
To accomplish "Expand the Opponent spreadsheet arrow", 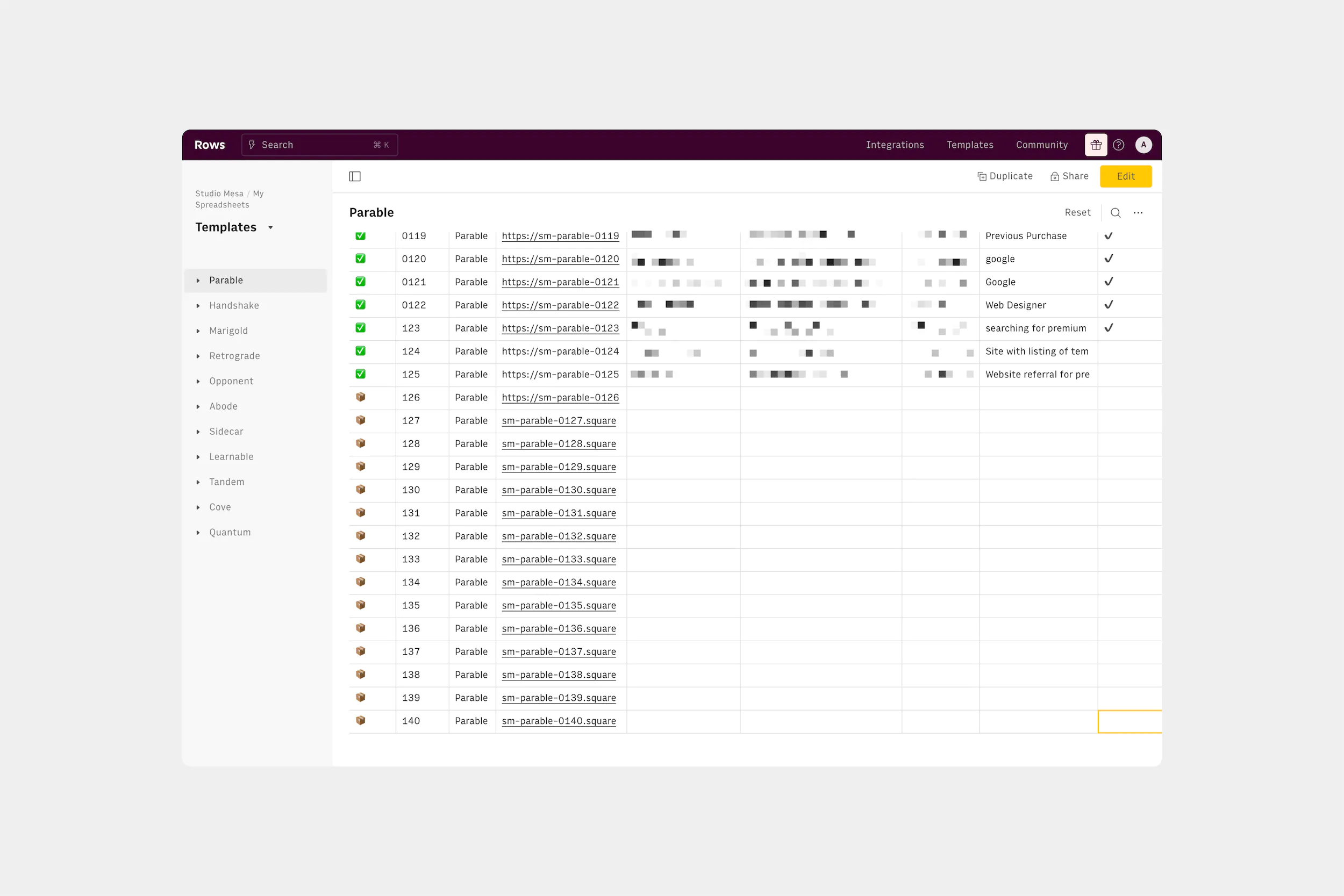I will (198, 381).
